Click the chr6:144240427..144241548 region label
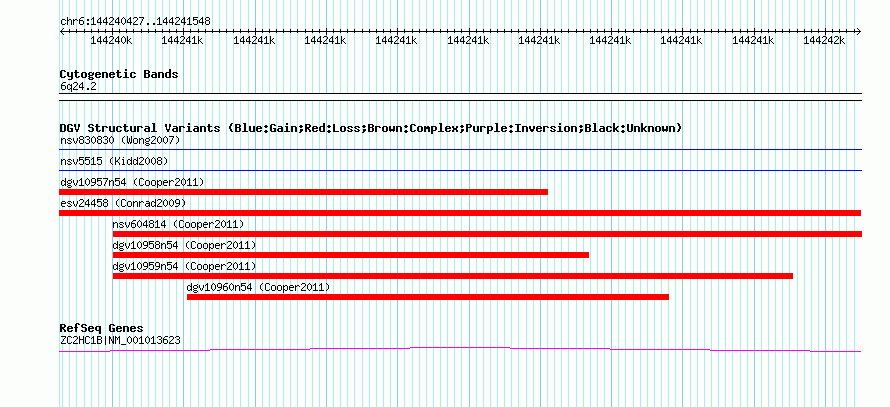Image resolution: width=890 pixels, height=407 pixels. click(135, 22)
